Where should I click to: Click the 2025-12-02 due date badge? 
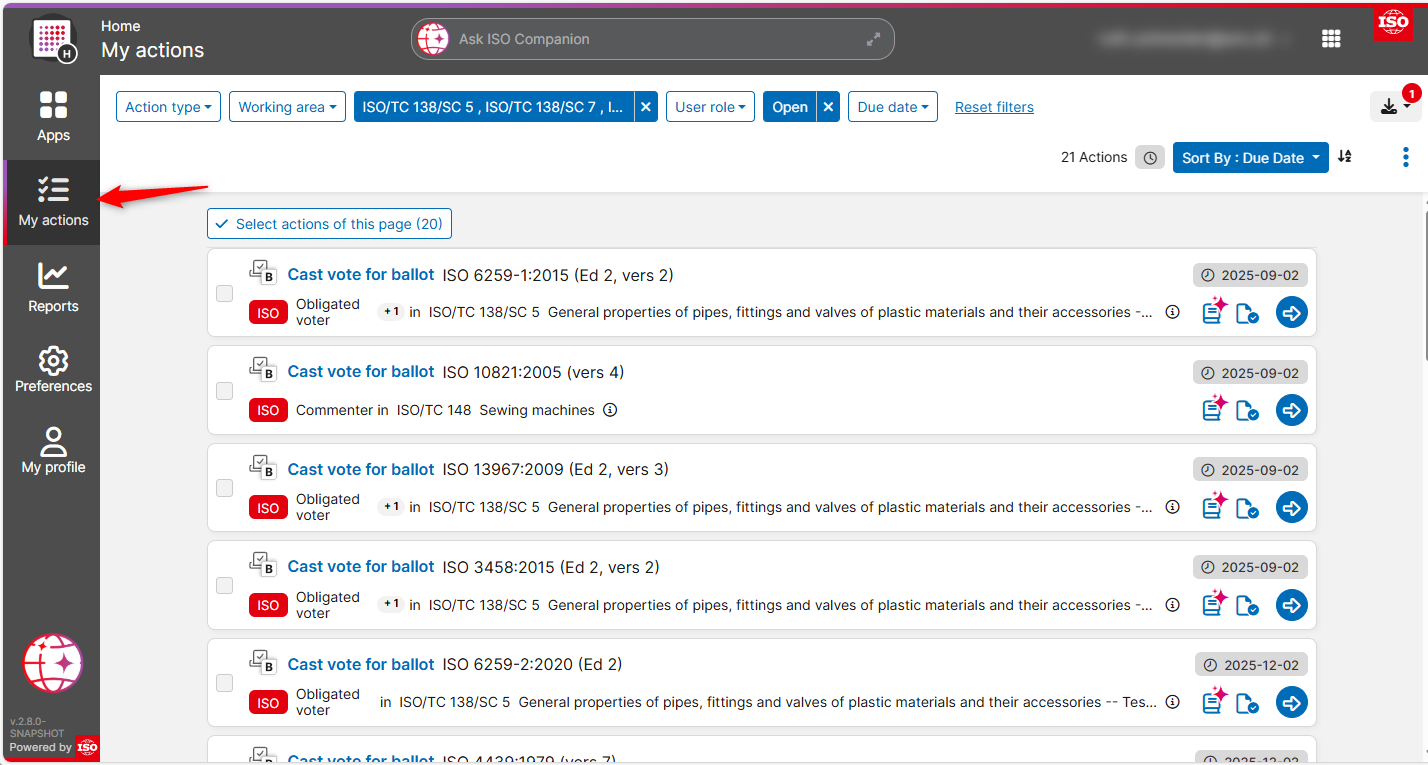1251,665
